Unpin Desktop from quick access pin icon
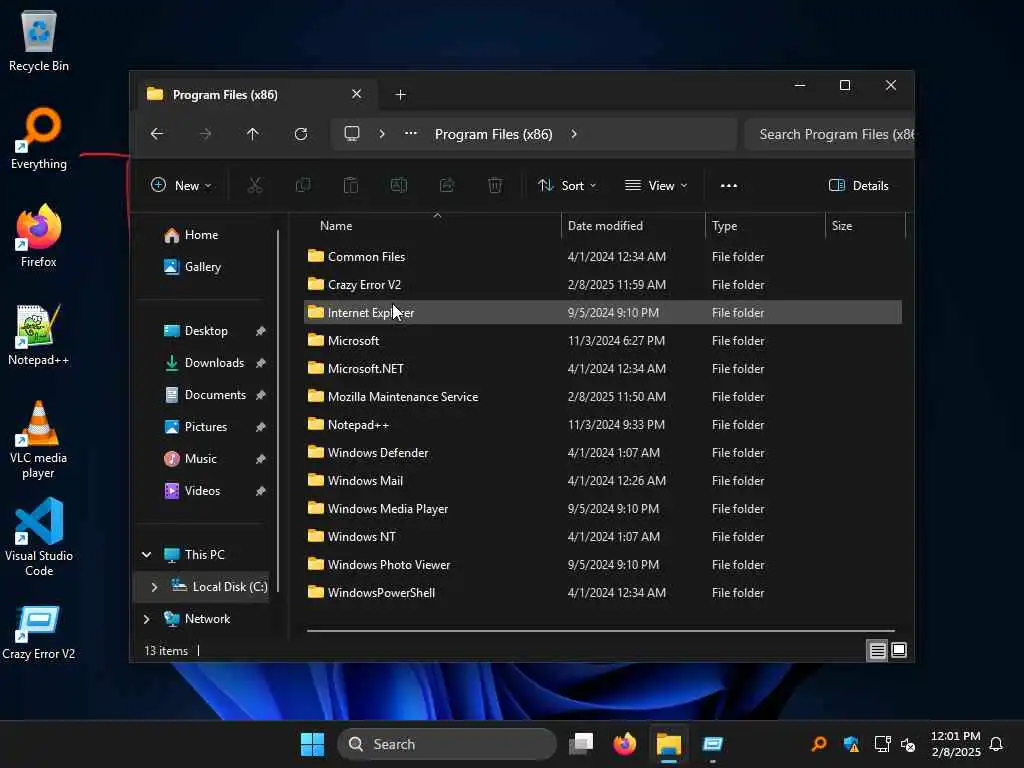The image size is (1024, 768). [261, 331]
